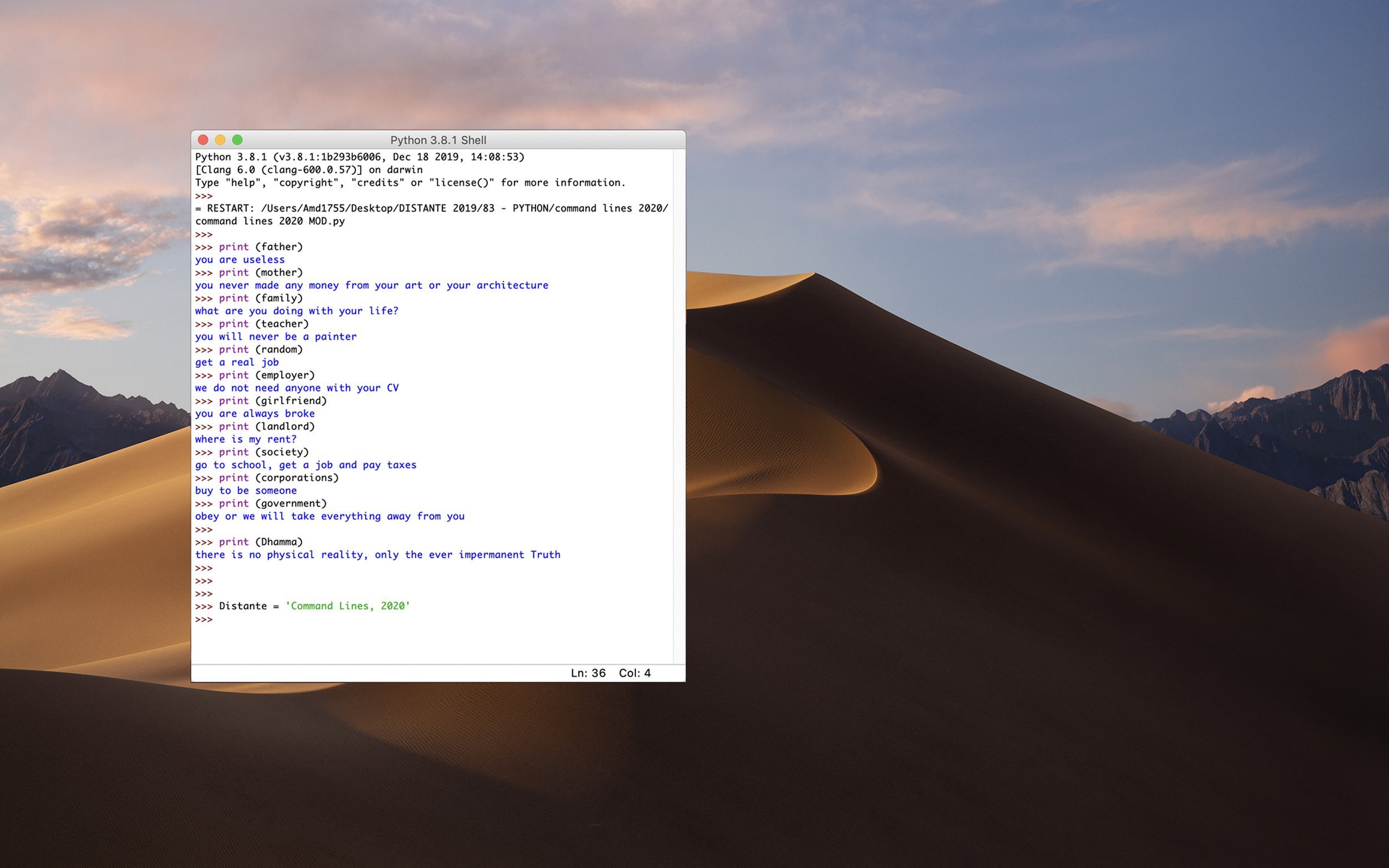This screenshot has width=1389, height=868.
Task: Click the green 'Command Lines, 2020' string
Action: 347,606
